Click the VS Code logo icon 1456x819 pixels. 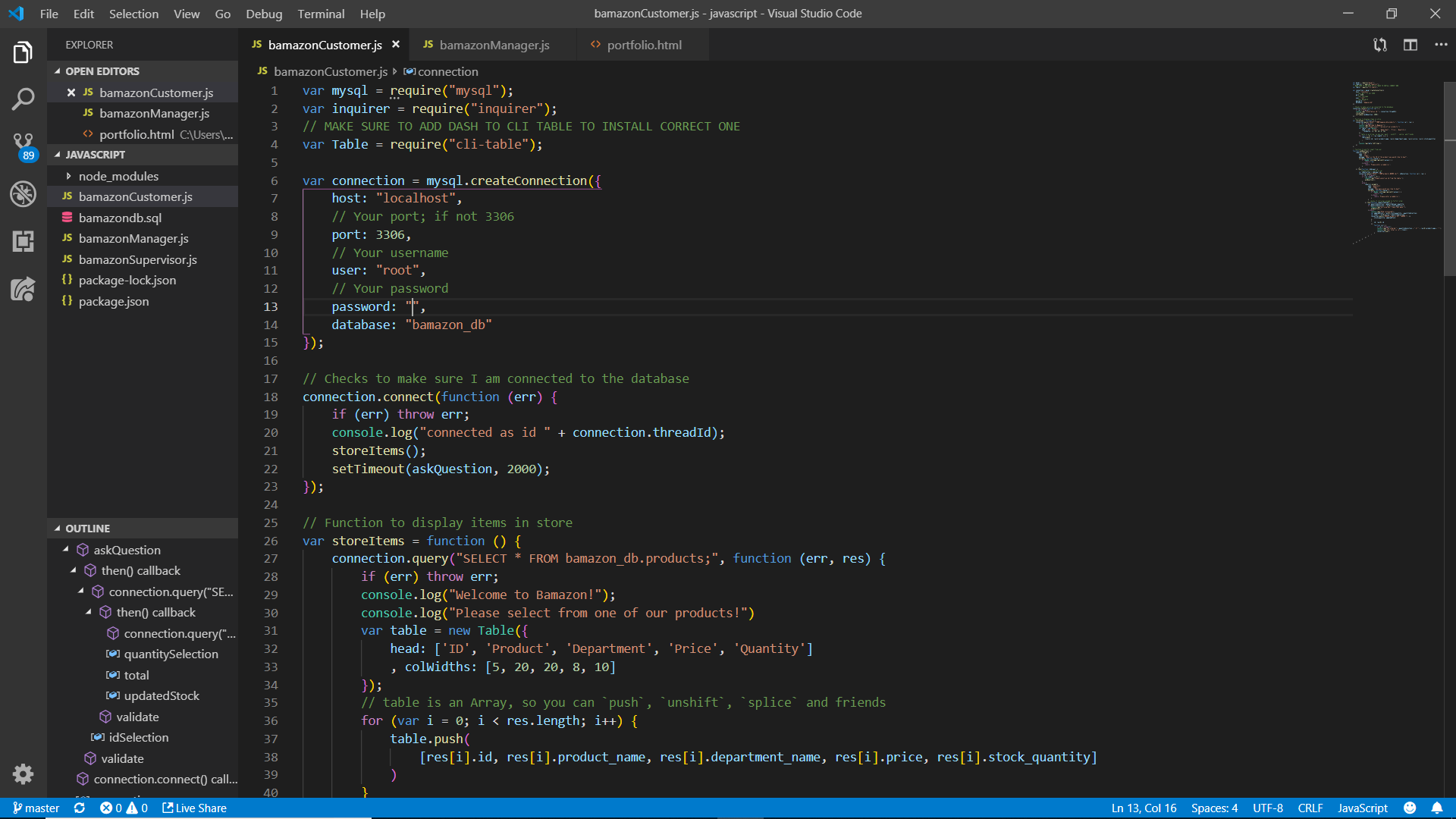click(16, 14)
